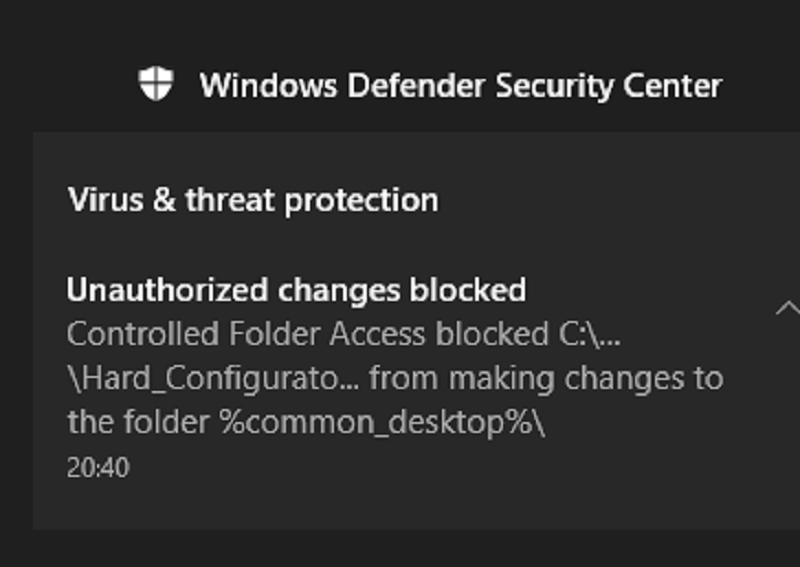800x567 pixels.
Task: Expand the notification with the chevron arrow
Action: point(788,308)
